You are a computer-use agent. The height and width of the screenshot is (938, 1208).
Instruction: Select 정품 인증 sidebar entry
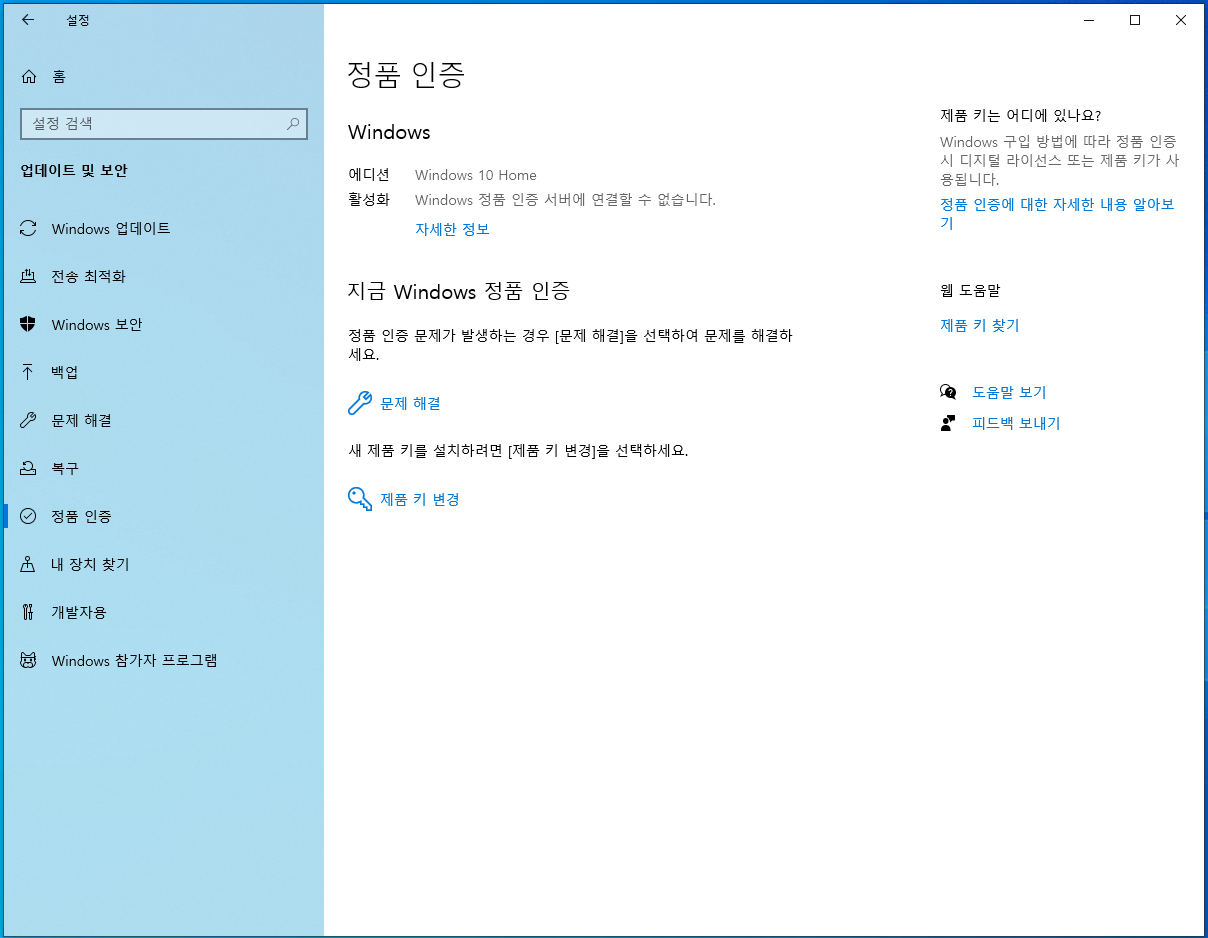(163, 517)
